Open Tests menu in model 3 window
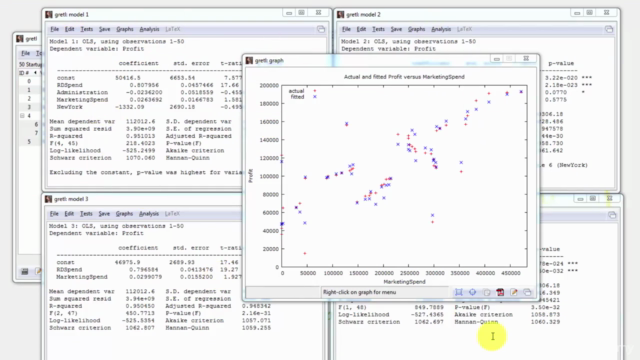 [x=86, y=214]
